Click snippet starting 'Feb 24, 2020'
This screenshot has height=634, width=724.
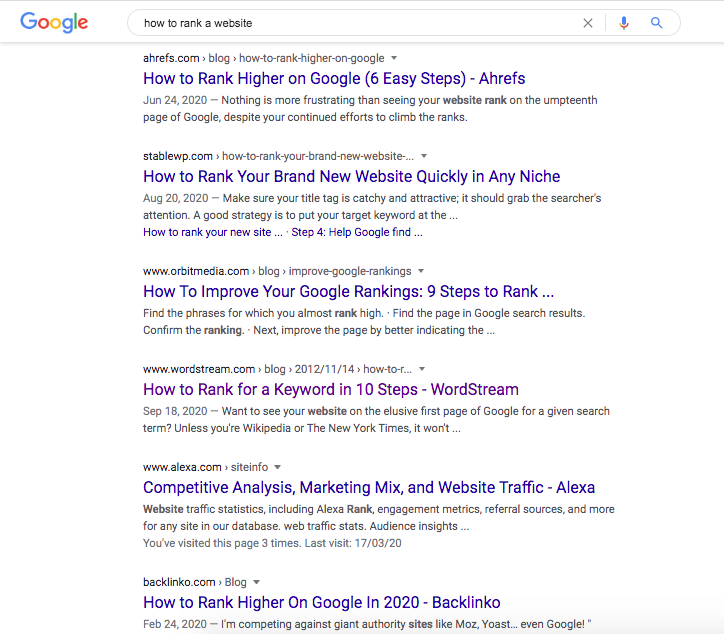[x=367, y=624]
